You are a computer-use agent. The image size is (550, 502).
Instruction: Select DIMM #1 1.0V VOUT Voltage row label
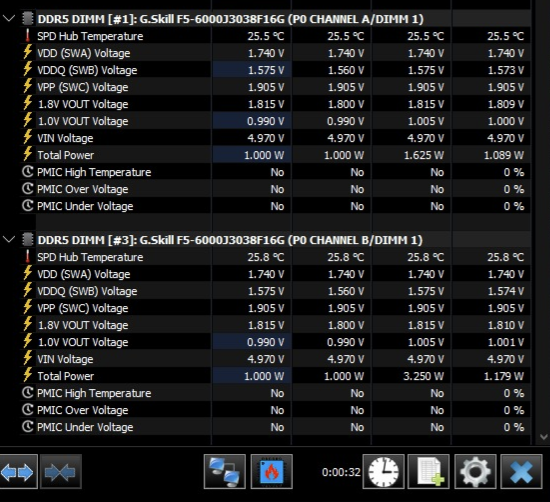83,121
